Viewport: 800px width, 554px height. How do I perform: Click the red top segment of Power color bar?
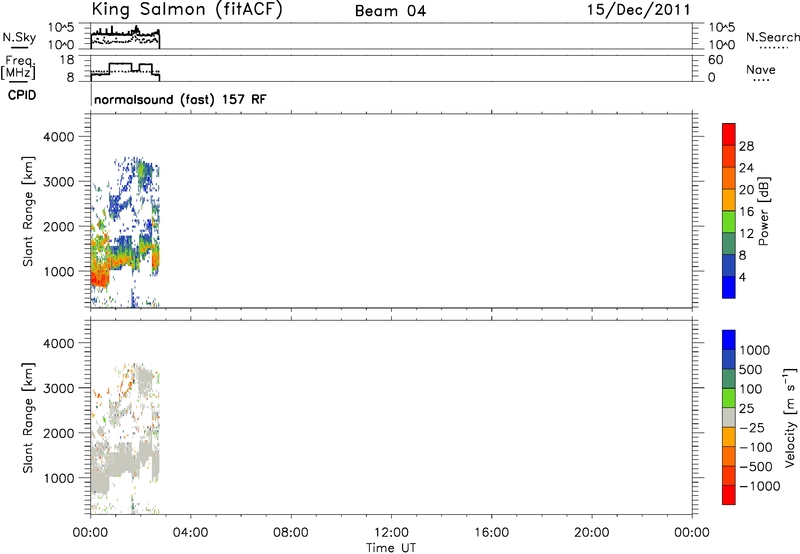point(729,134)
